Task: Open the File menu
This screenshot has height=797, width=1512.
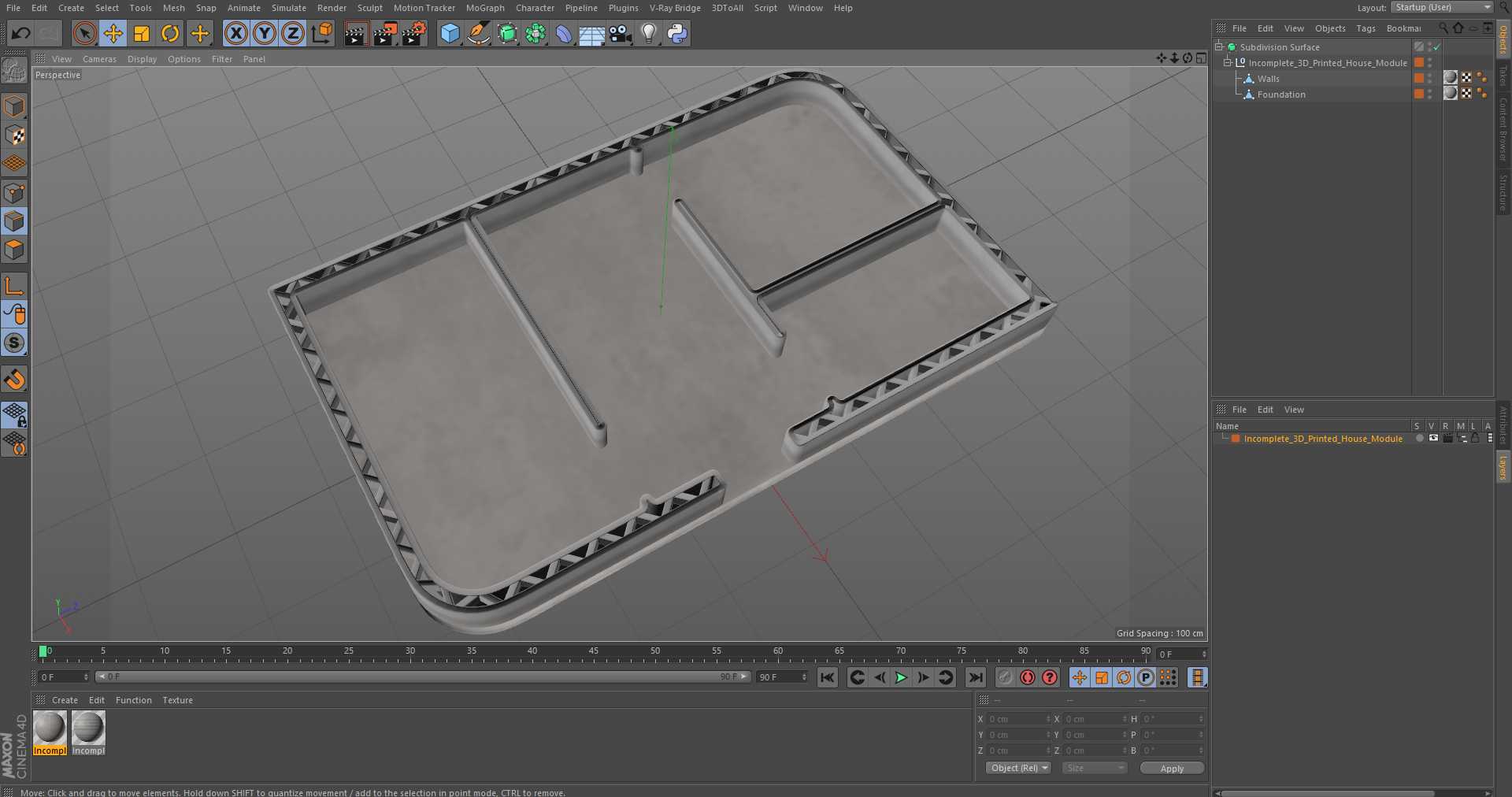Action: point(13,8)
